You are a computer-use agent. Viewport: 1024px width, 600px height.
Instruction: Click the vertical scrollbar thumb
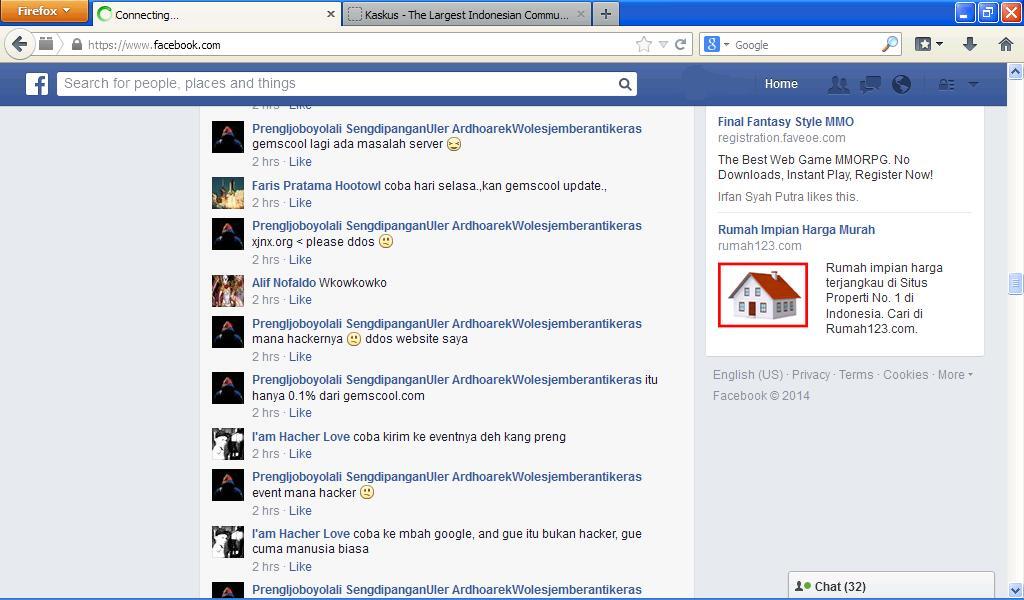click(1015, 284)
